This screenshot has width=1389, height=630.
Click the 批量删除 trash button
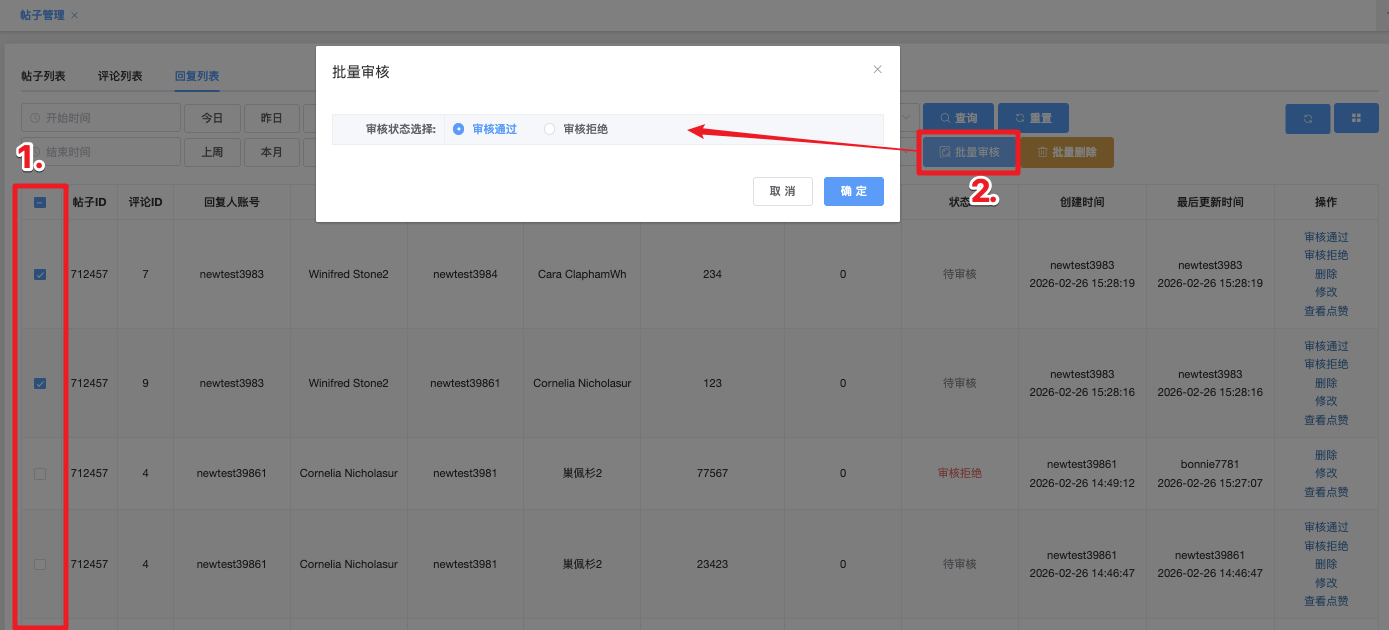pyautogui.click(x=1066, y=153)
